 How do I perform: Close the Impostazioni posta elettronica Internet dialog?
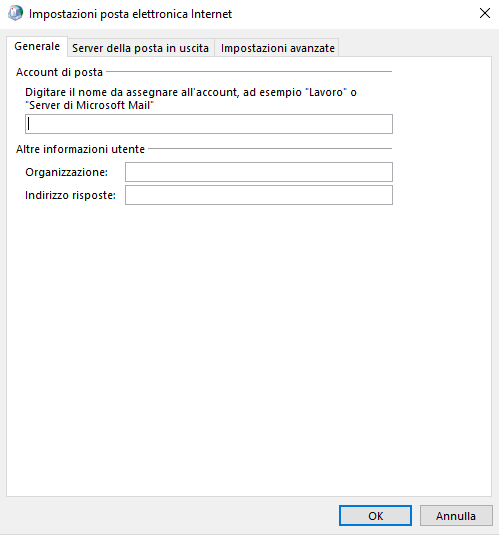point(485,14)
